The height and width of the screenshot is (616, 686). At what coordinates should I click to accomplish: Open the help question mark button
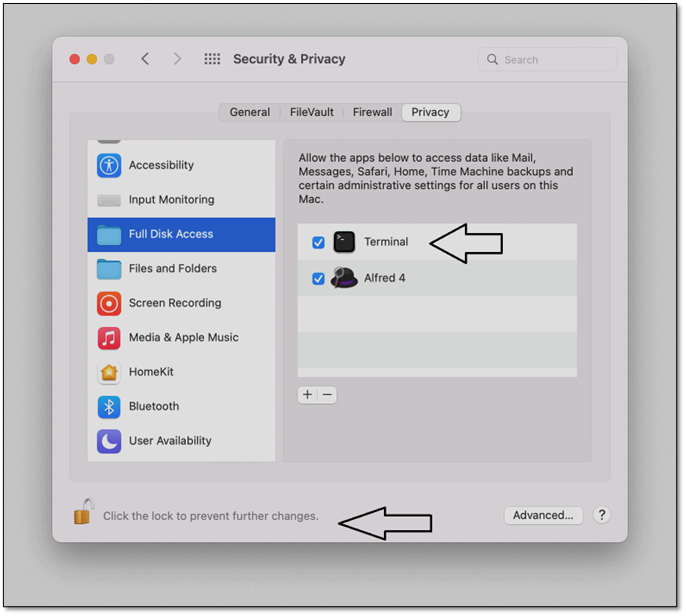[x=601, y=515]
